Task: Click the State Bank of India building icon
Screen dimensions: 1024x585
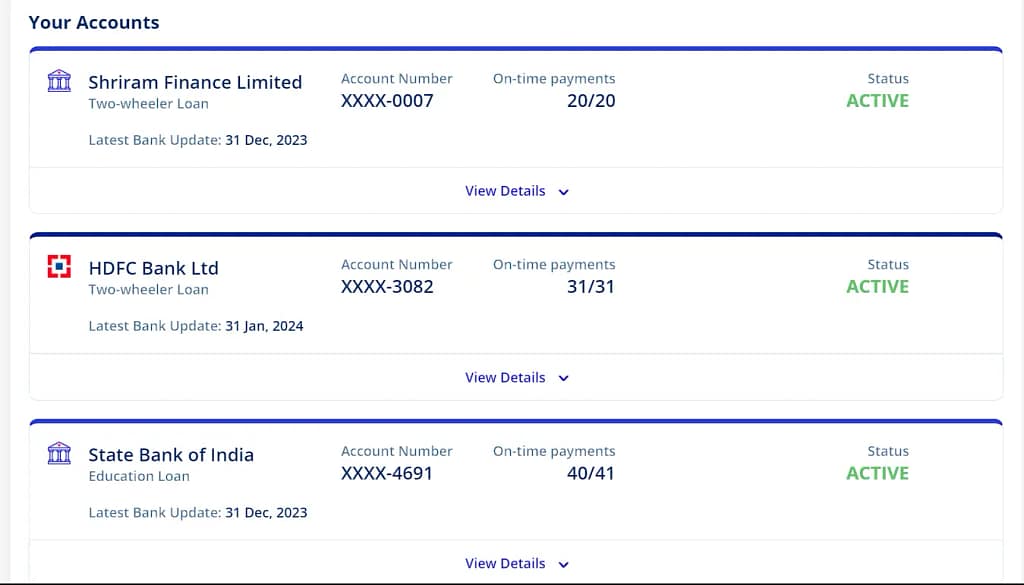Action: coord(60,454)
